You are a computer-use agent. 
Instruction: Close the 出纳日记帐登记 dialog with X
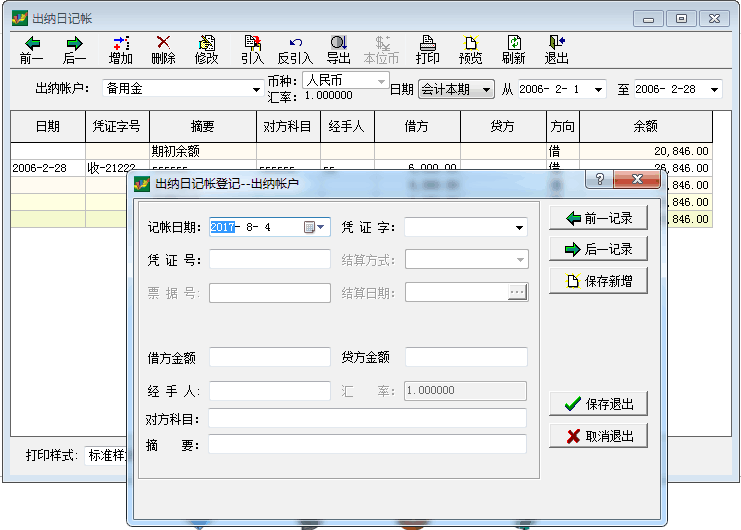point(637,180)
